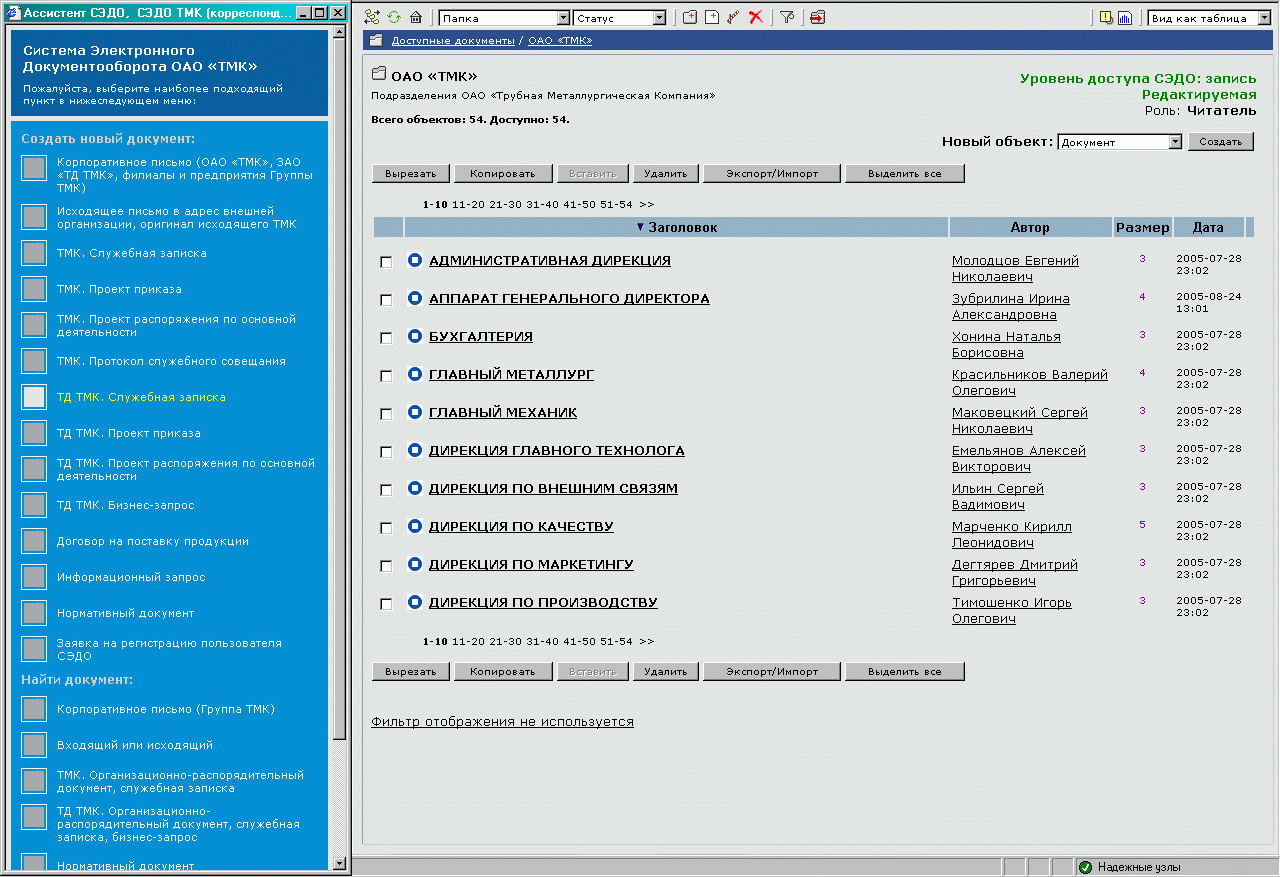
Task: Select the ДИРЕКЦИЯ ПО КАЧЕСТВУ checkbox
Action: point(386,528)
